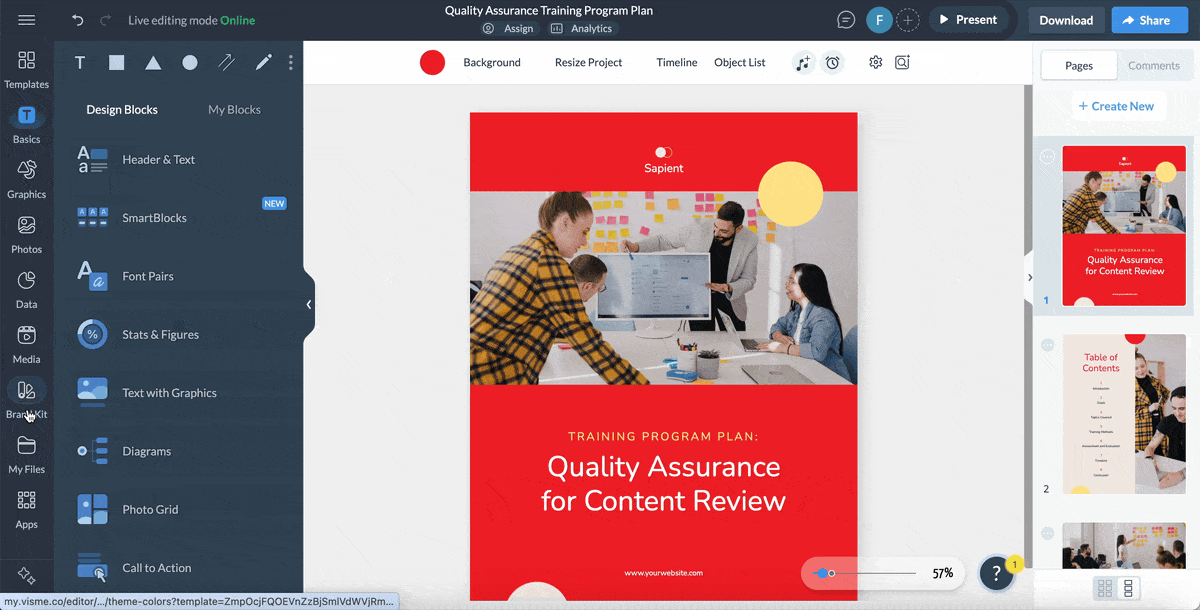
Task: Switch to the Comments tab
Action: pyautogui.click(x=1154, y=66)
